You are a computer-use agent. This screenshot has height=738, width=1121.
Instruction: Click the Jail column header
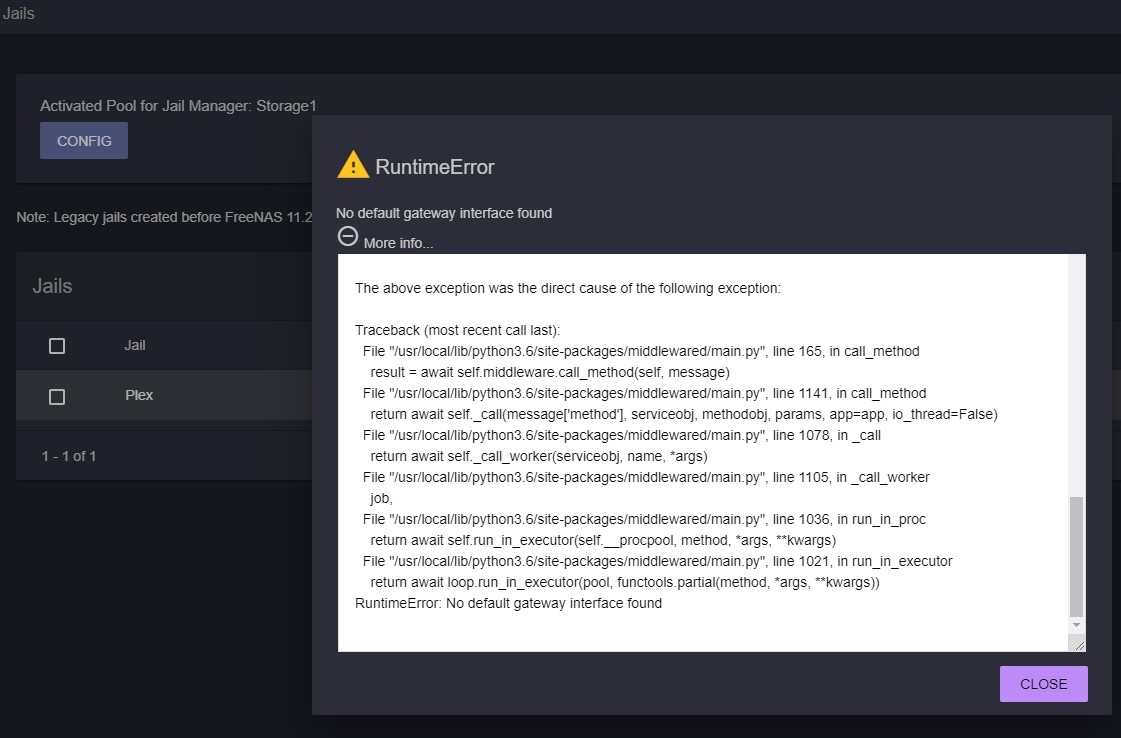click(135, 345)
